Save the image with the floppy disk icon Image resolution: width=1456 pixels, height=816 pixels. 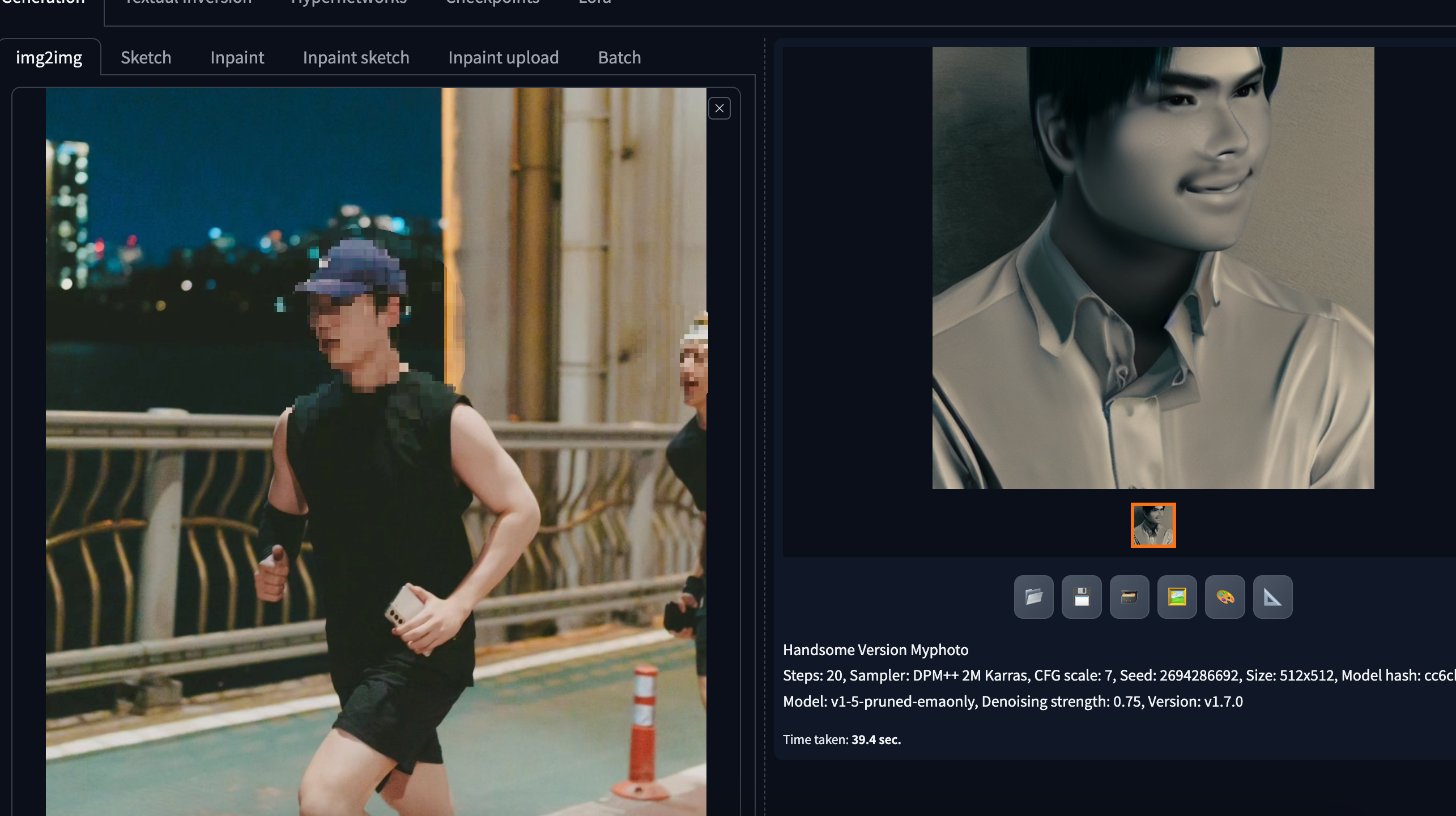click(1081, 597)
